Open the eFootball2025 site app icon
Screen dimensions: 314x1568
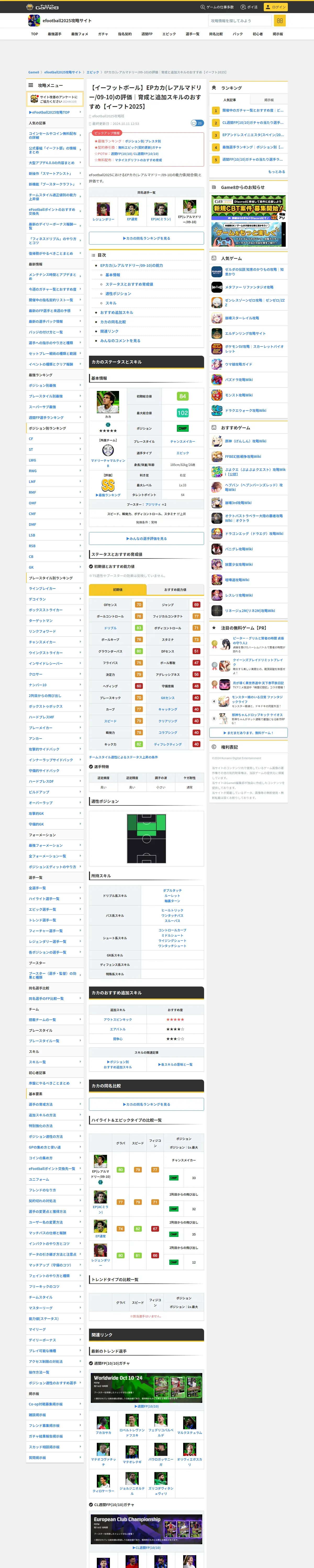tap(34, 21)
